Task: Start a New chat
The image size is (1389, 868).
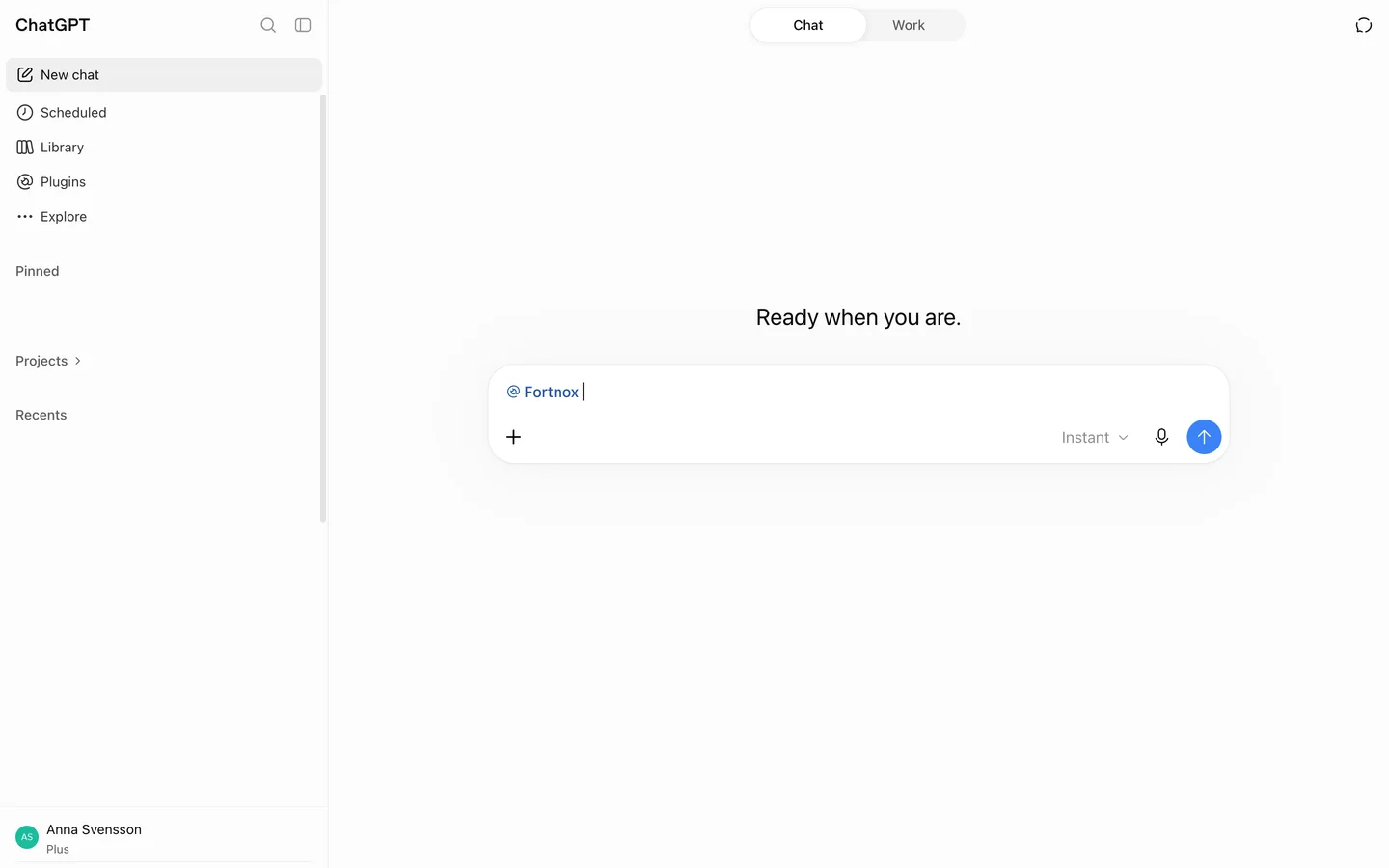Action: (x=164, y=74)
